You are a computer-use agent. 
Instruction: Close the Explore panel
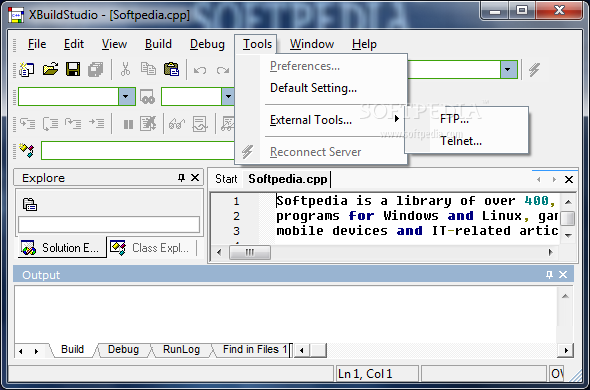(195, 178)
